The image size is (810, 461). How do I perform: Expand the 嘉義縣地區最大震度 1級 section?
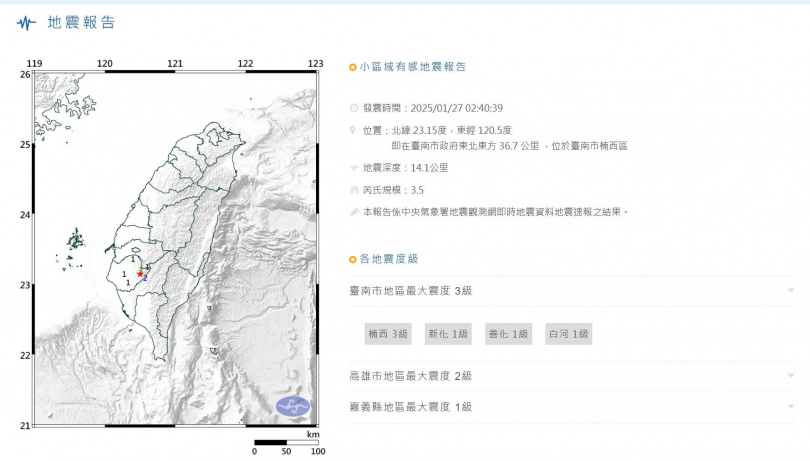click(x=572, y=407)
